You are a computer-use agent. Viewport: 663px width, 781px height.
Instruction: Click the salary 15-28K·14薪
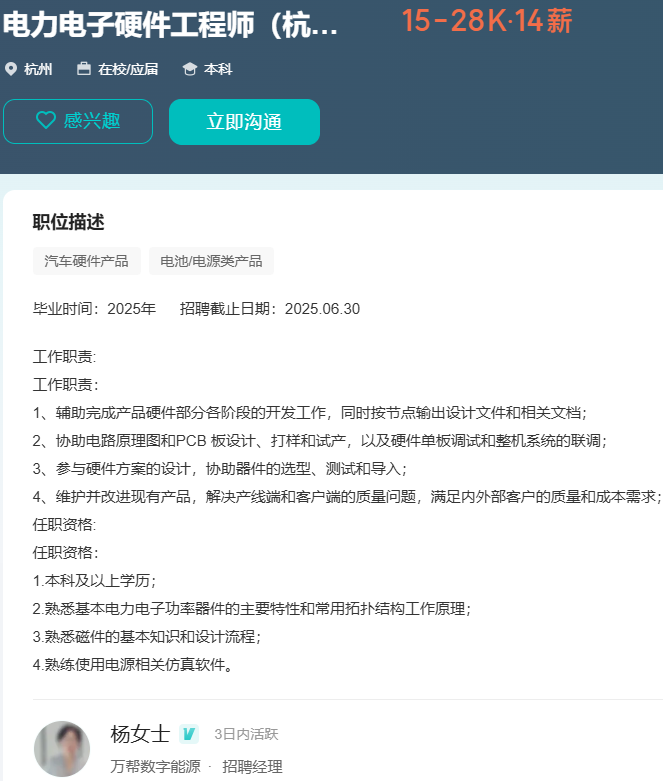(x=487, y=21)
